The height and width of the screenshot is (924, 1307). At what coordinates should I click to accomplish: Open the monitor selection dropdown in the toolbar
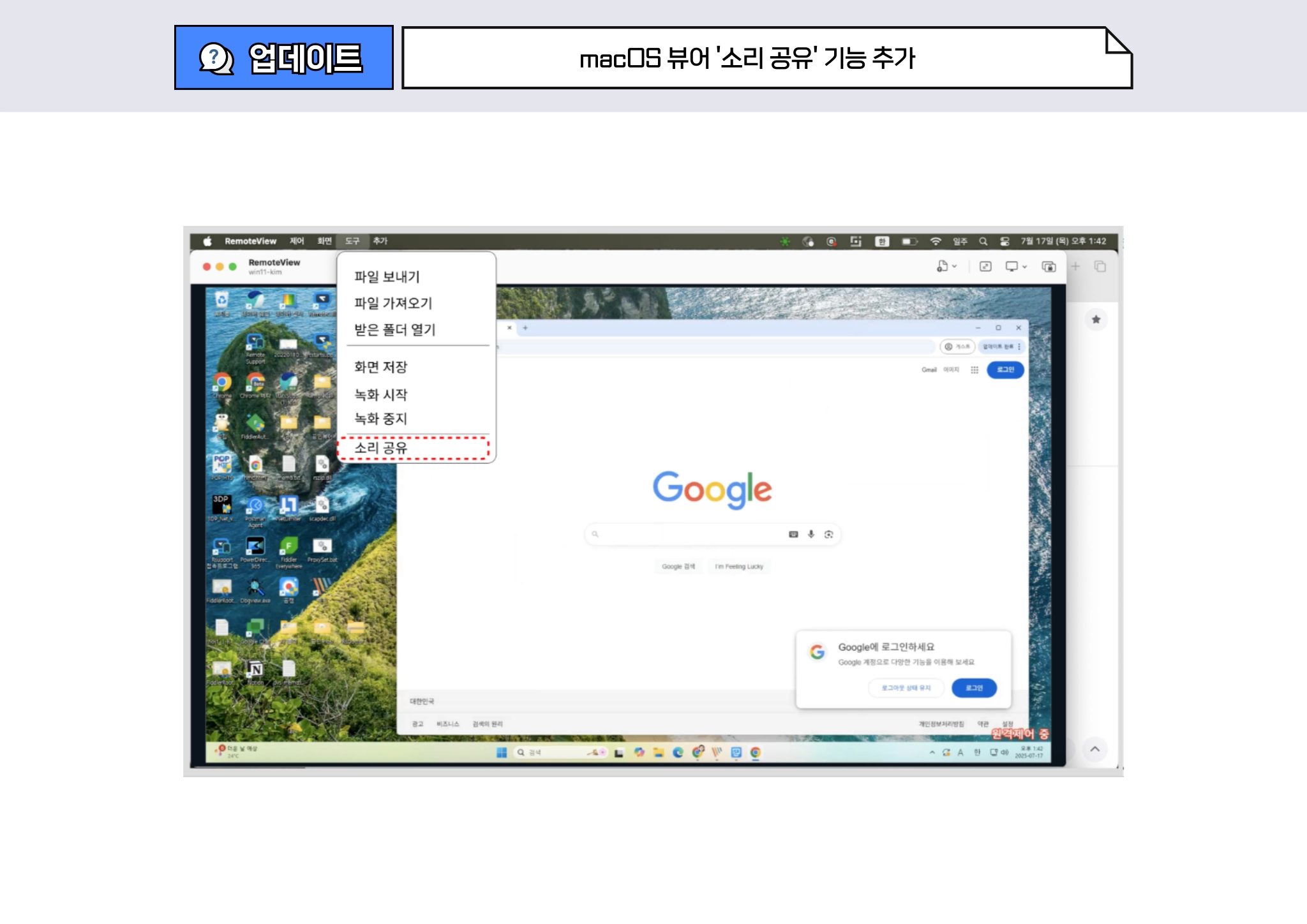pyautogui.click(x=1025, y=267)
